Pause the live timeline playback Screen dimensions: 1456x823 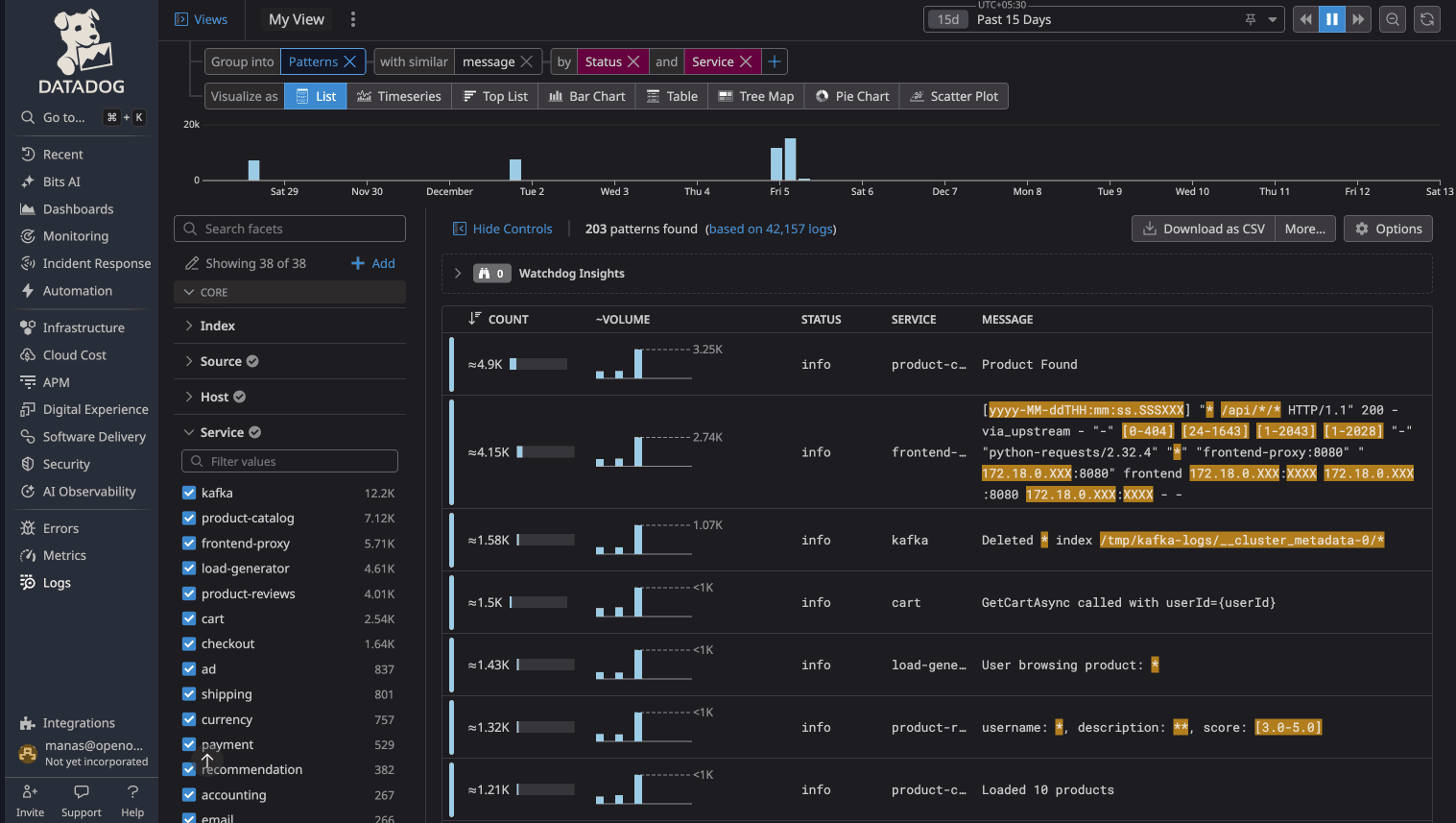[x=1331, y=18]
